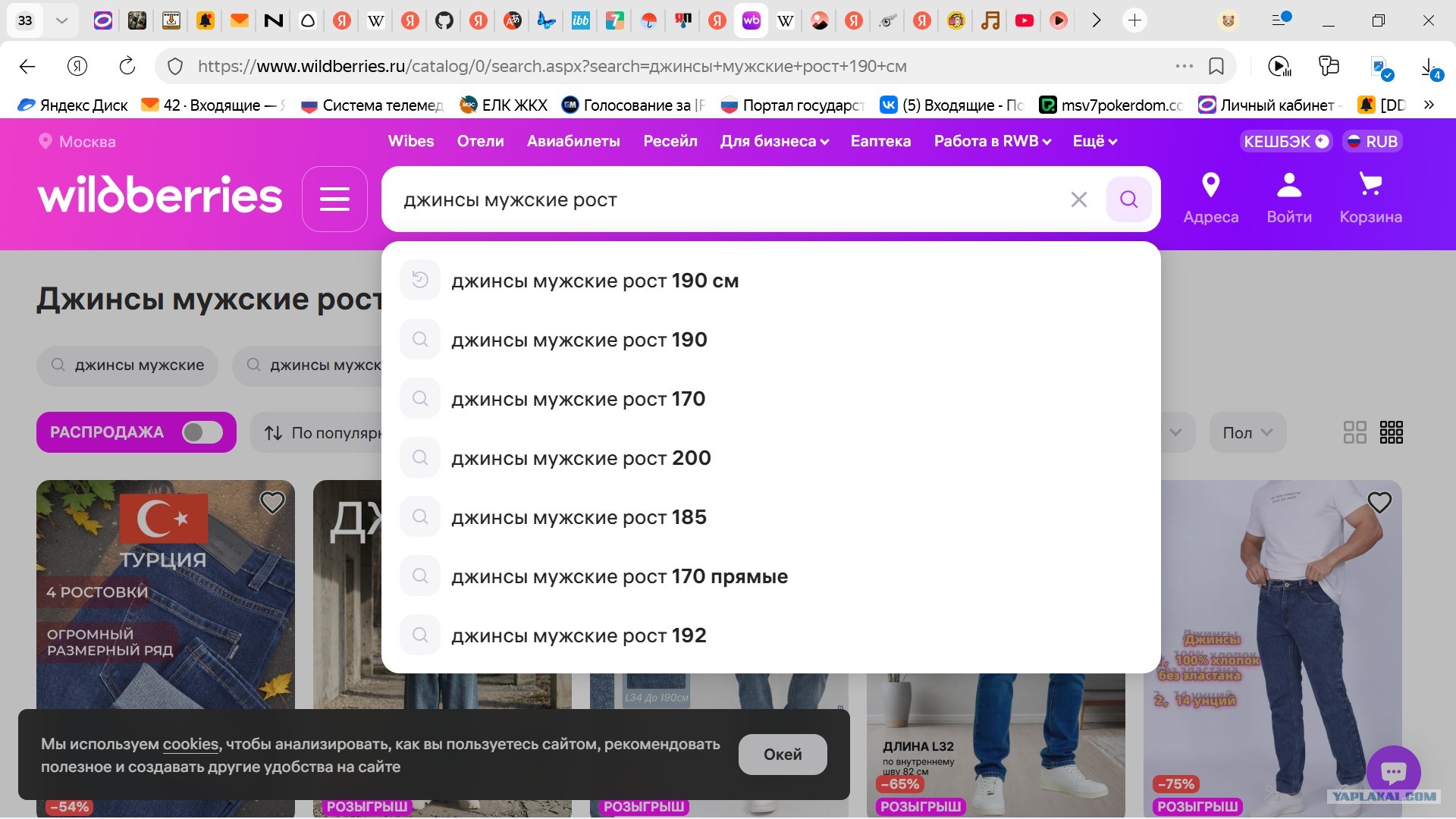The image size is (1456, 819).
Task: Open the Ресейл section
Action: [x=670, y=142]
